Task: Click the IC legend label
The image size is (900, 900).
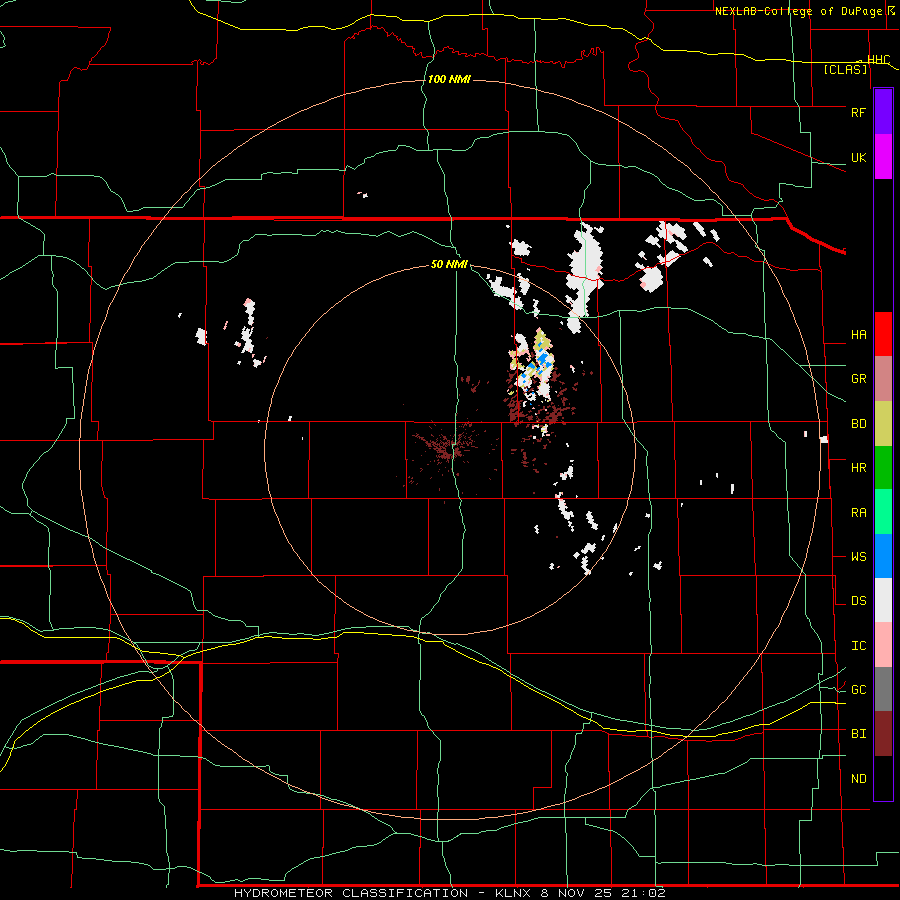Action: click(858, 646)
